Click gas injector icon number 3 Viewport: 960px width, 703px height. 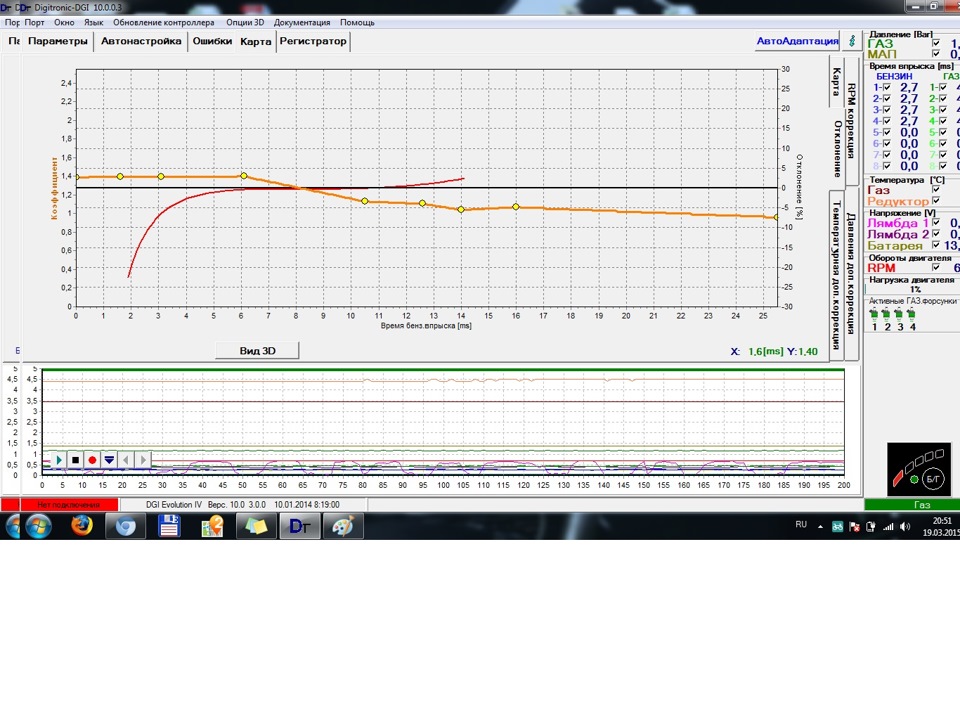(x=899, y=315)
